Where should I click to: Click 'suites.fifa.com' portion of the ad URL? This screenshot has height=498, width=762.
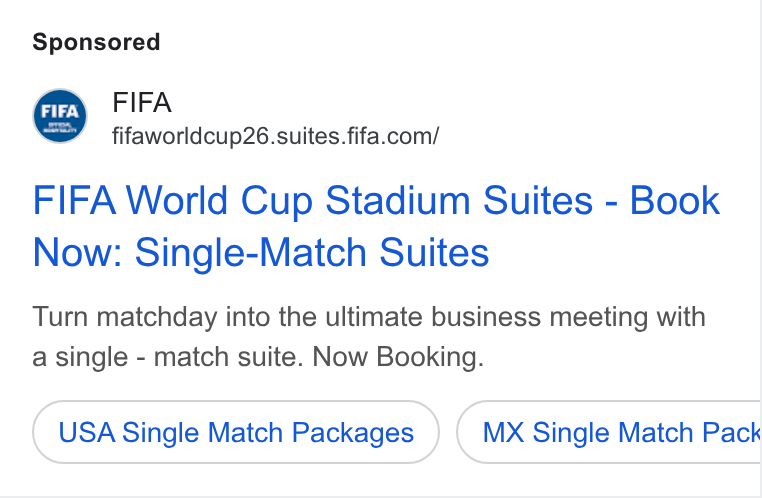(358, 137)
